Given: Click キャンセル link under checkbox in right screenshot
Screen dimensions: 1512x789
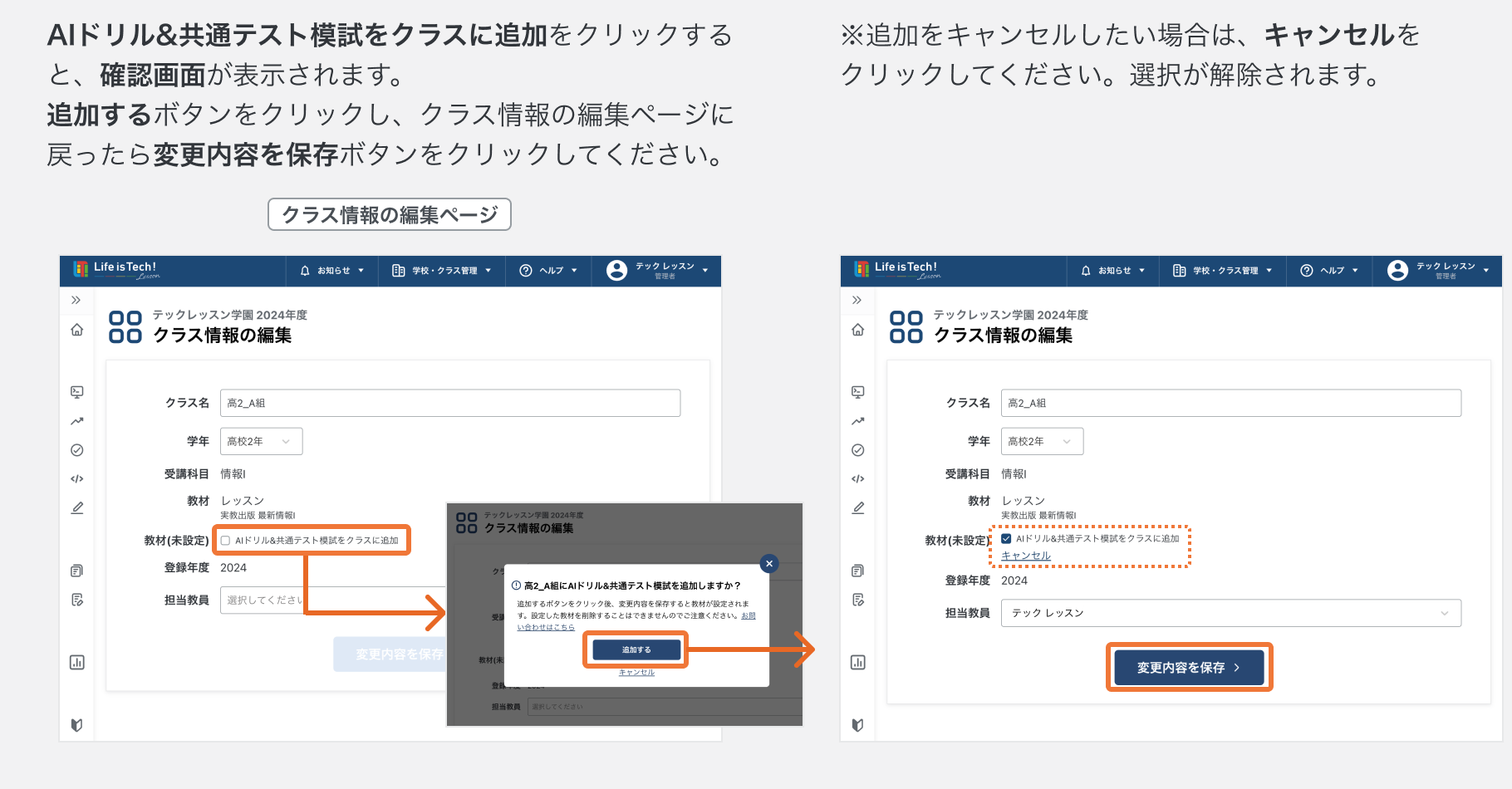Looking at the screenshot, I should click(1026, 556).
